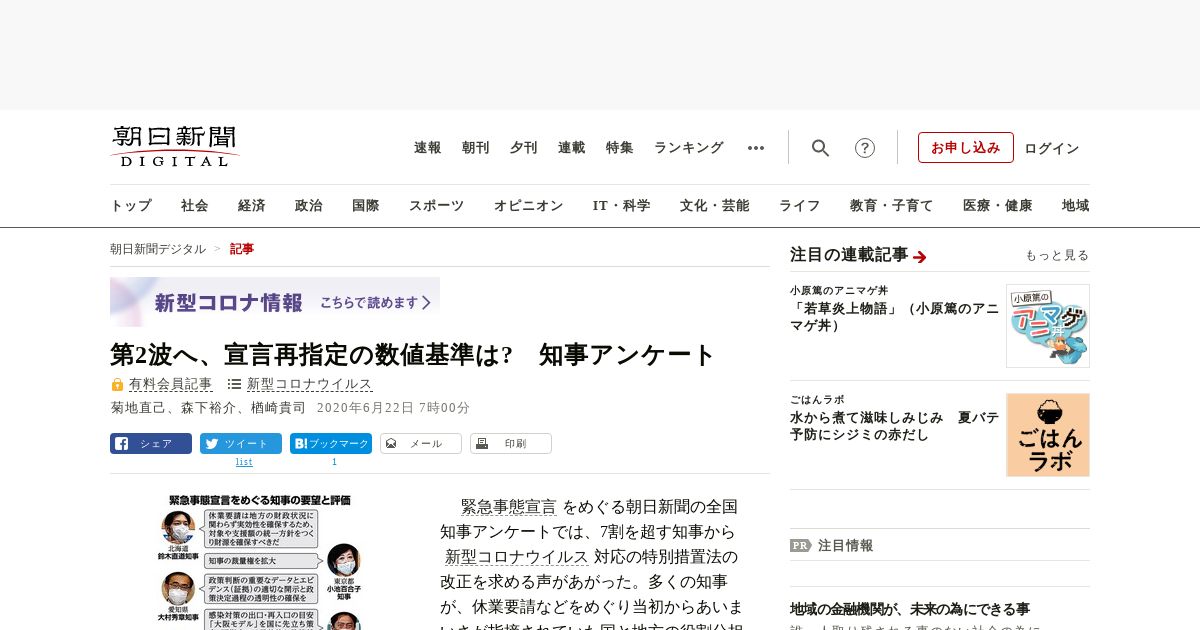Click 新型コロナウイルス keyword link in article body
Screen dimensions: 1200x630
pos(516,557)
